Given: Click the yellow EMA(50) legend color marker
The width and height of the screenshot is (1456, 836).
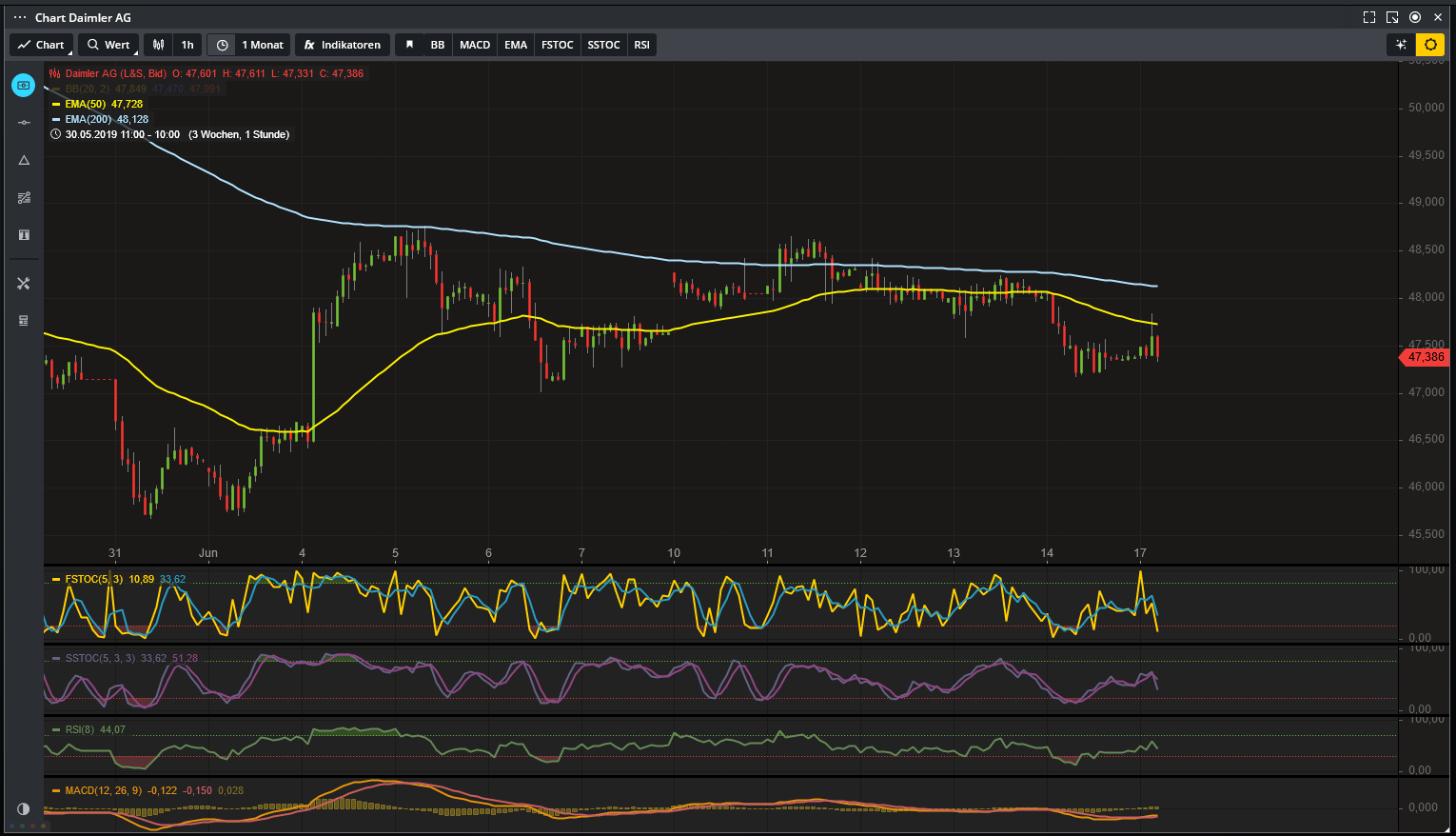Looking at the screenshot, I should [56, 104].
